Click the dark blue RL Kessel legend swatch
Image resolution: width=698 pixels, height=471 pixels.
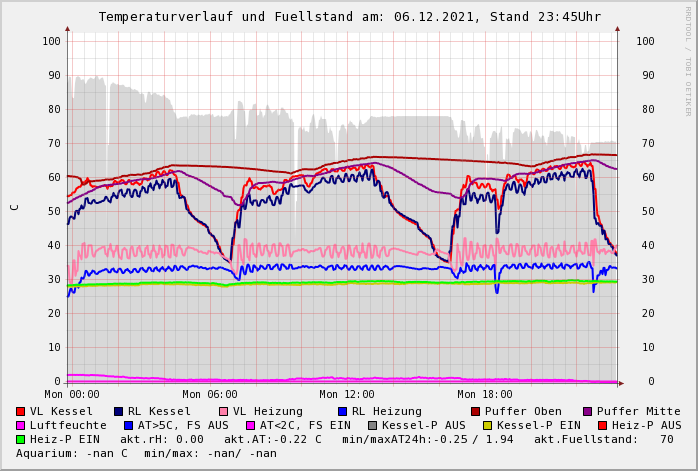coord(118,411)
